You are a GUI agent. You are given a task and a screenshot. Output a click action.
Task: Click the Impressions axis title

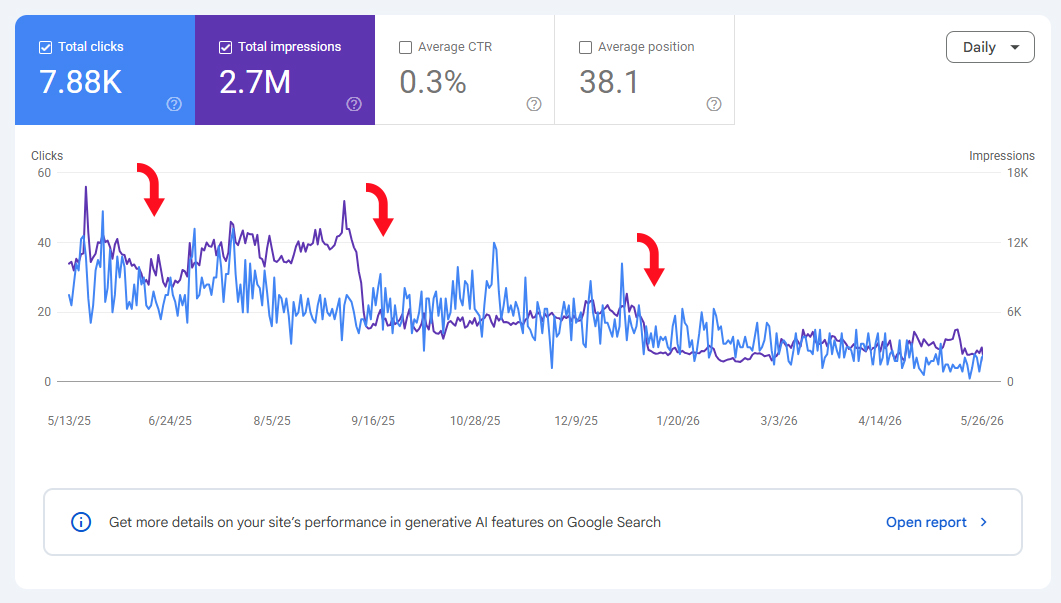(1001, 156)
